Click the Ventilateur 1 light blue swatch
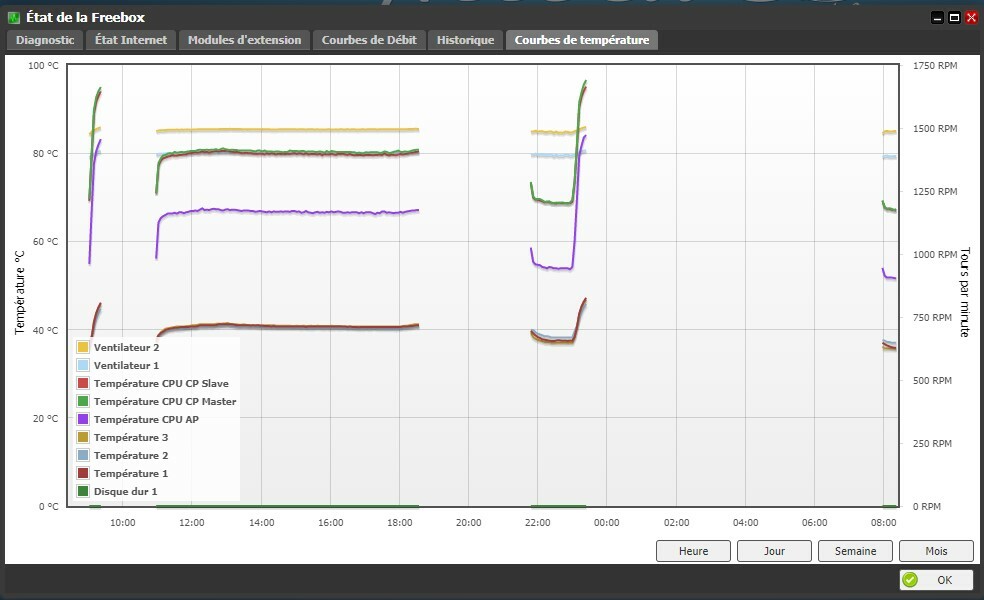The image size is (984, 600). 83,365
